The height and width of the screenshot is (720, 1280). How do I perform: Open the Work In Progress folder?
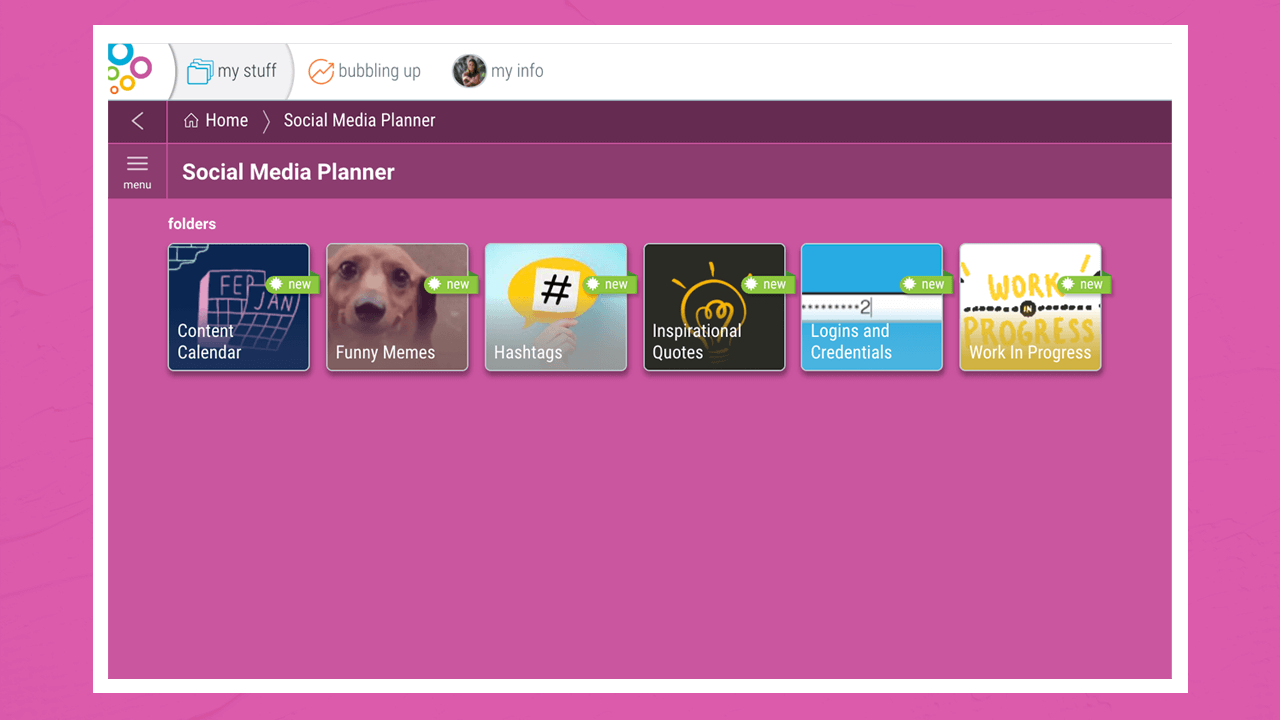click(x=1030, y=307)
